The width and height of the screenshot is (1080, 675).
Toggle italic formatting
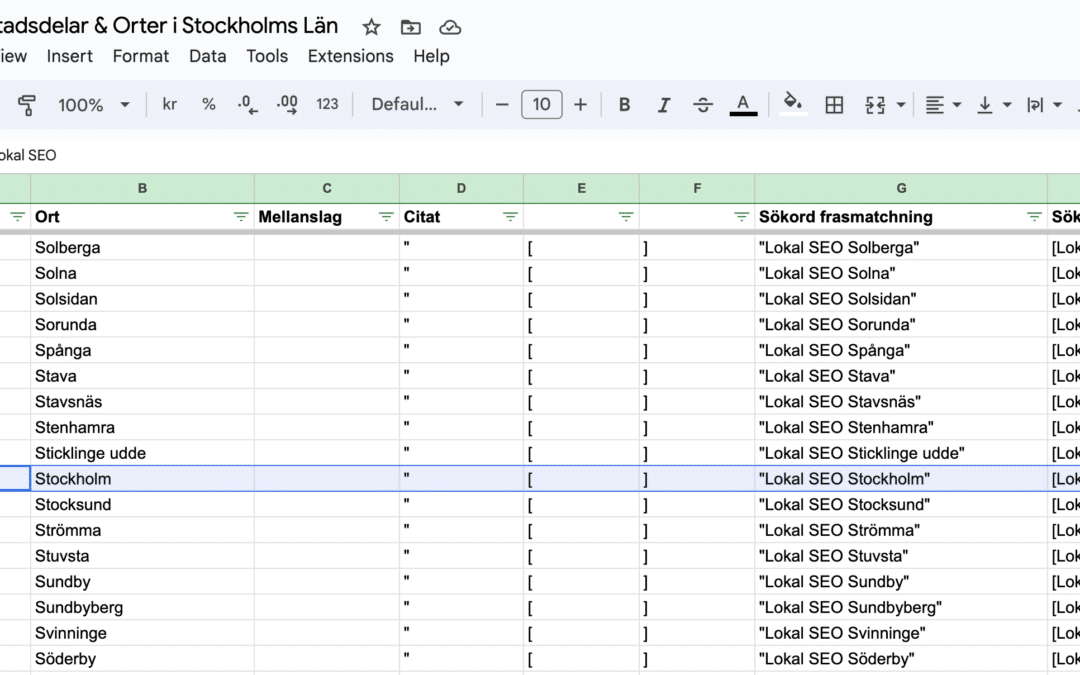click(x=663, y=105)
